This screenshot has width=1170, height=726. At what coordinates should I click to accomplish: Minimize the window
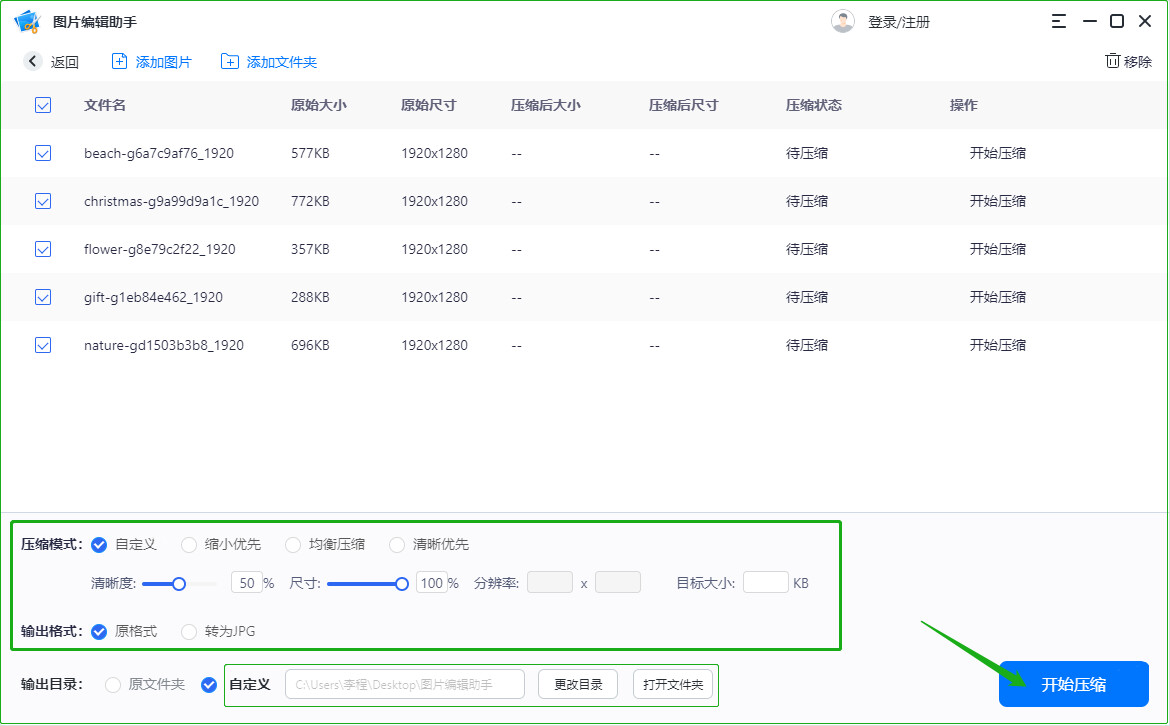(x=1089, y=22)
